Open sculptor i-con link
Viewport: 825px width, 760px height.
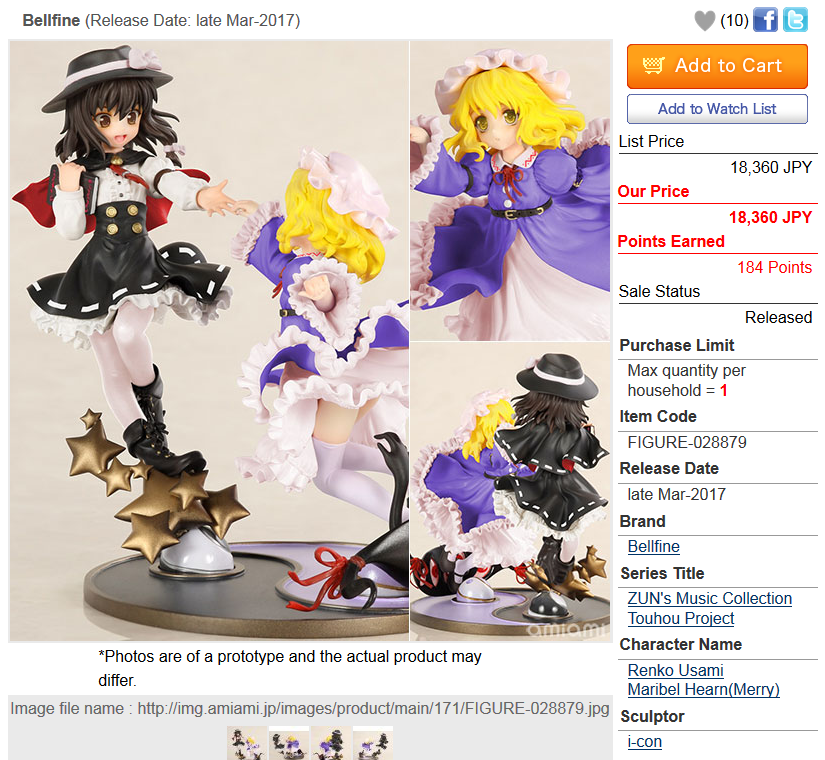(x=645, y=742)
